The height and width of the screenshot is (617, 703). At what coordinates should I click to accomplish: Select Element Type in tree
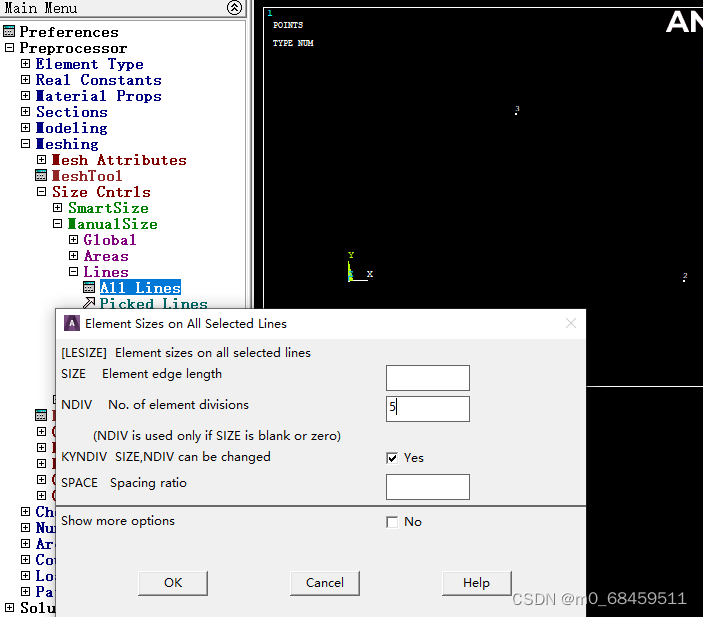coord(90,64)
